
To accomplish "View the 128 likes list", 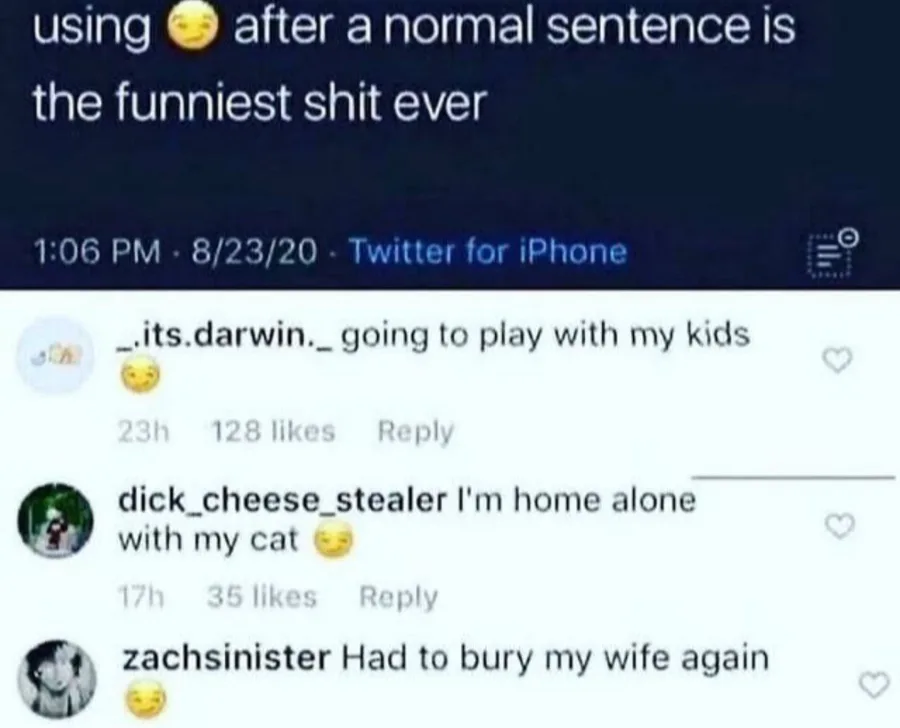I will 273,431.
